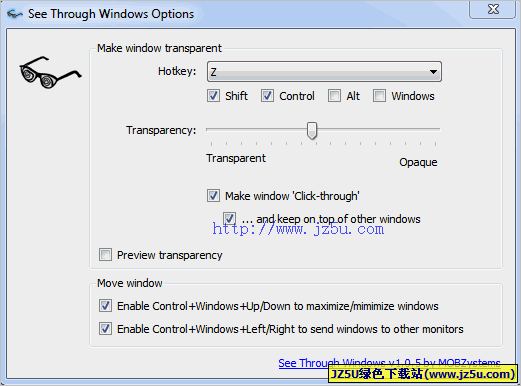
Task: Open the Hotkey dropdown showing Z
Action: pos(324,71)
